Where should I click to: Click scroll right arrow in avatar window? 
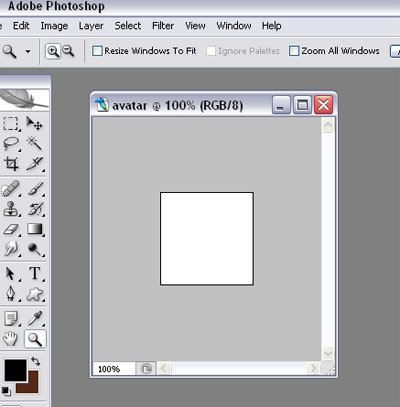313,369
